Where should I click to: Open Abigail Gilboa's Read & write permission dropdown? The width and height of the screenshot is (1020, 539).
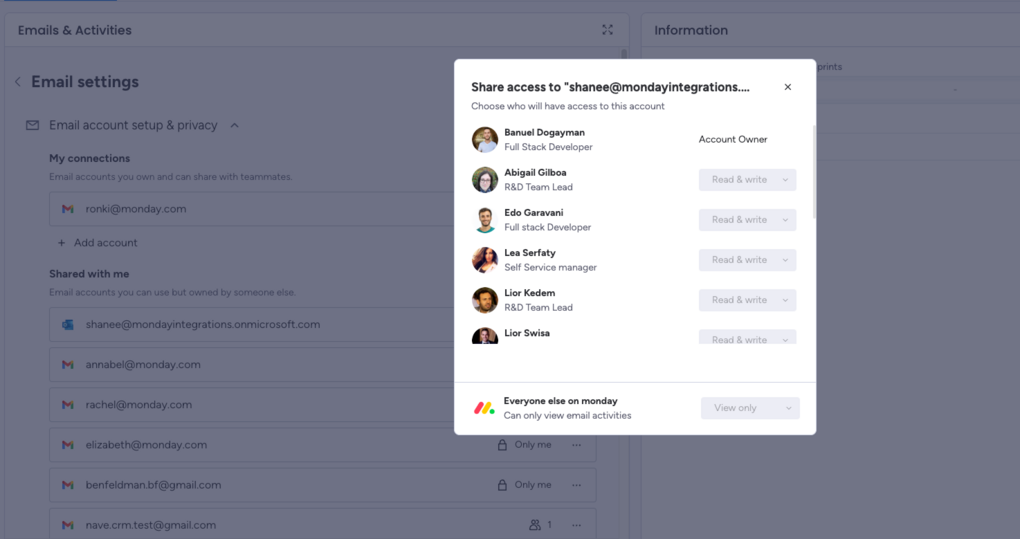[x=747, y=180]
